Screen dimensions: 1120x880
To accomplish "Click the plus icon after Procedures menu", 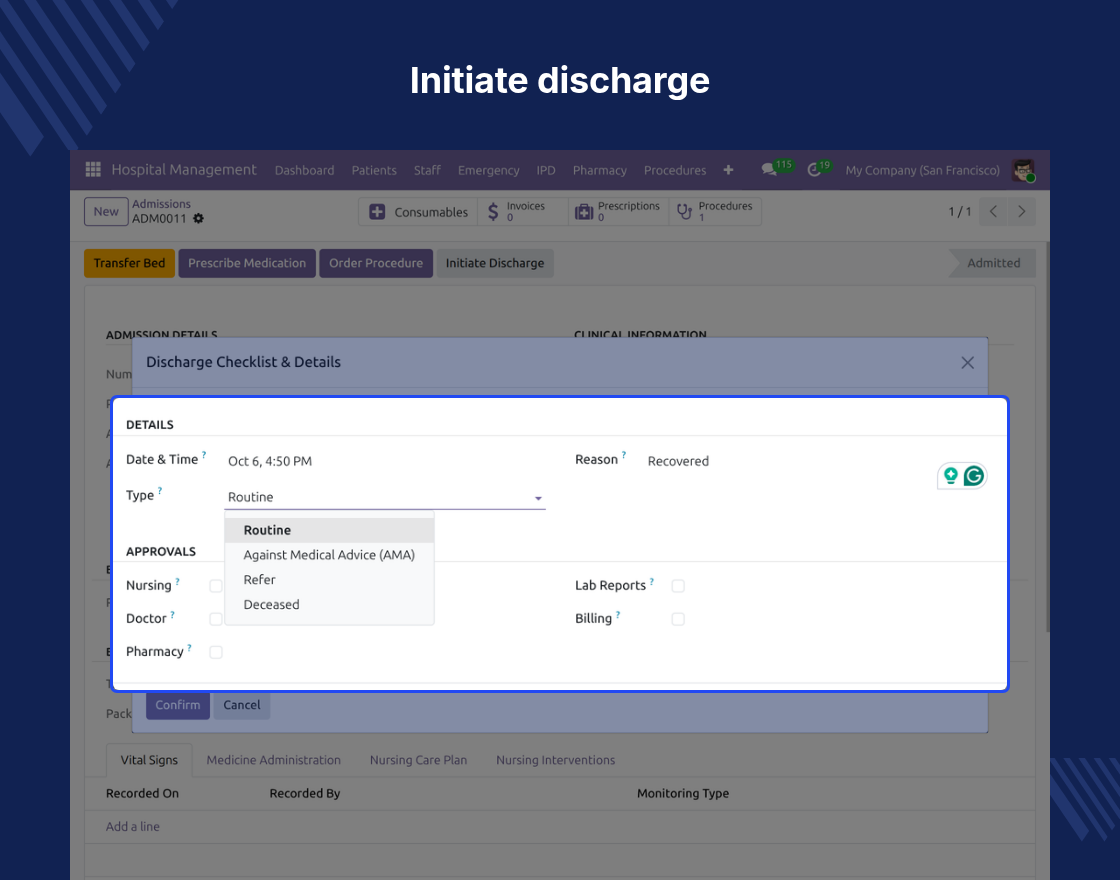I will click(x=728, y=170).
